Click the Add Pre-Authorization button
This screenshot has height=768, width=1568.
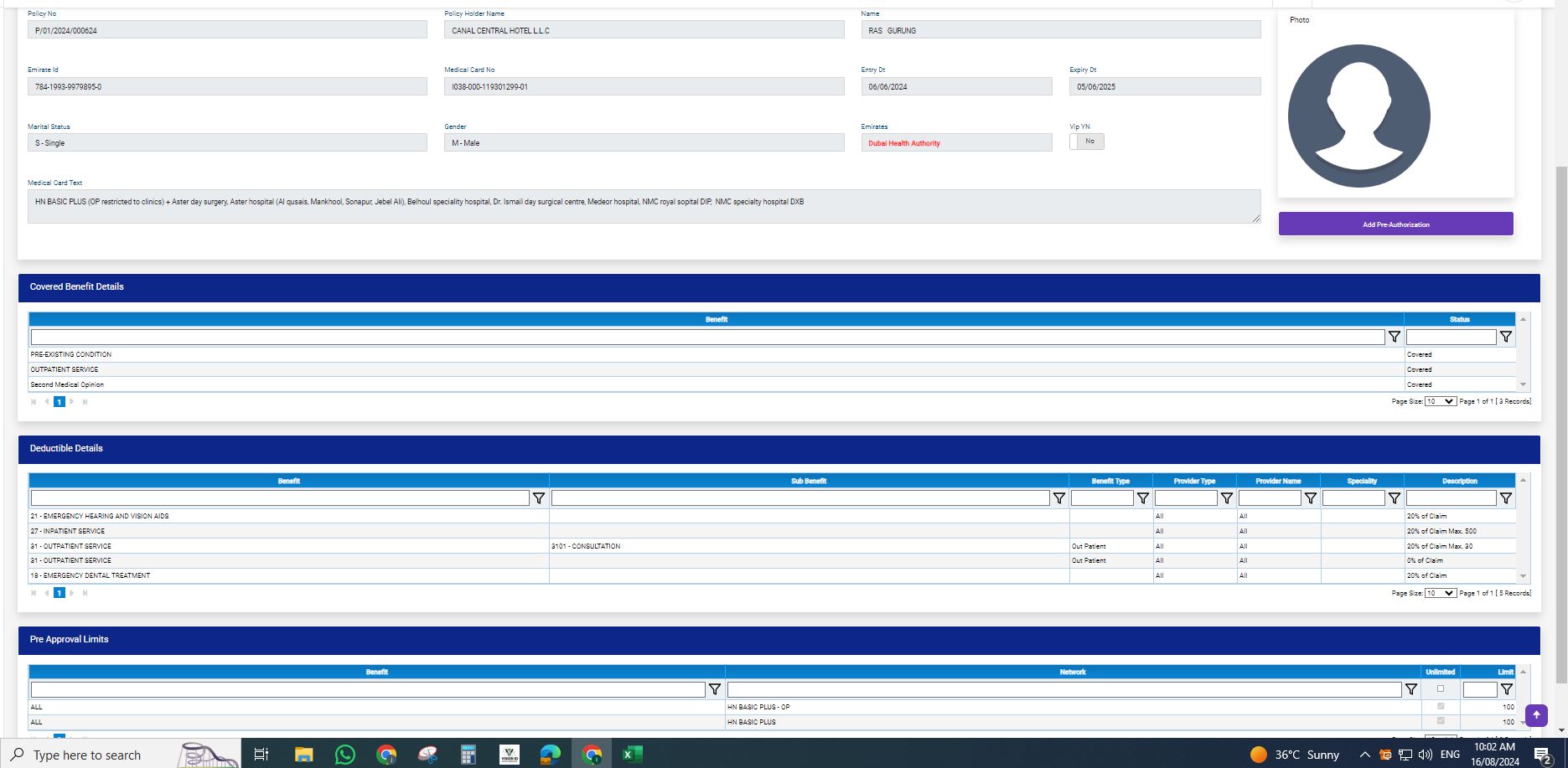1395,224
